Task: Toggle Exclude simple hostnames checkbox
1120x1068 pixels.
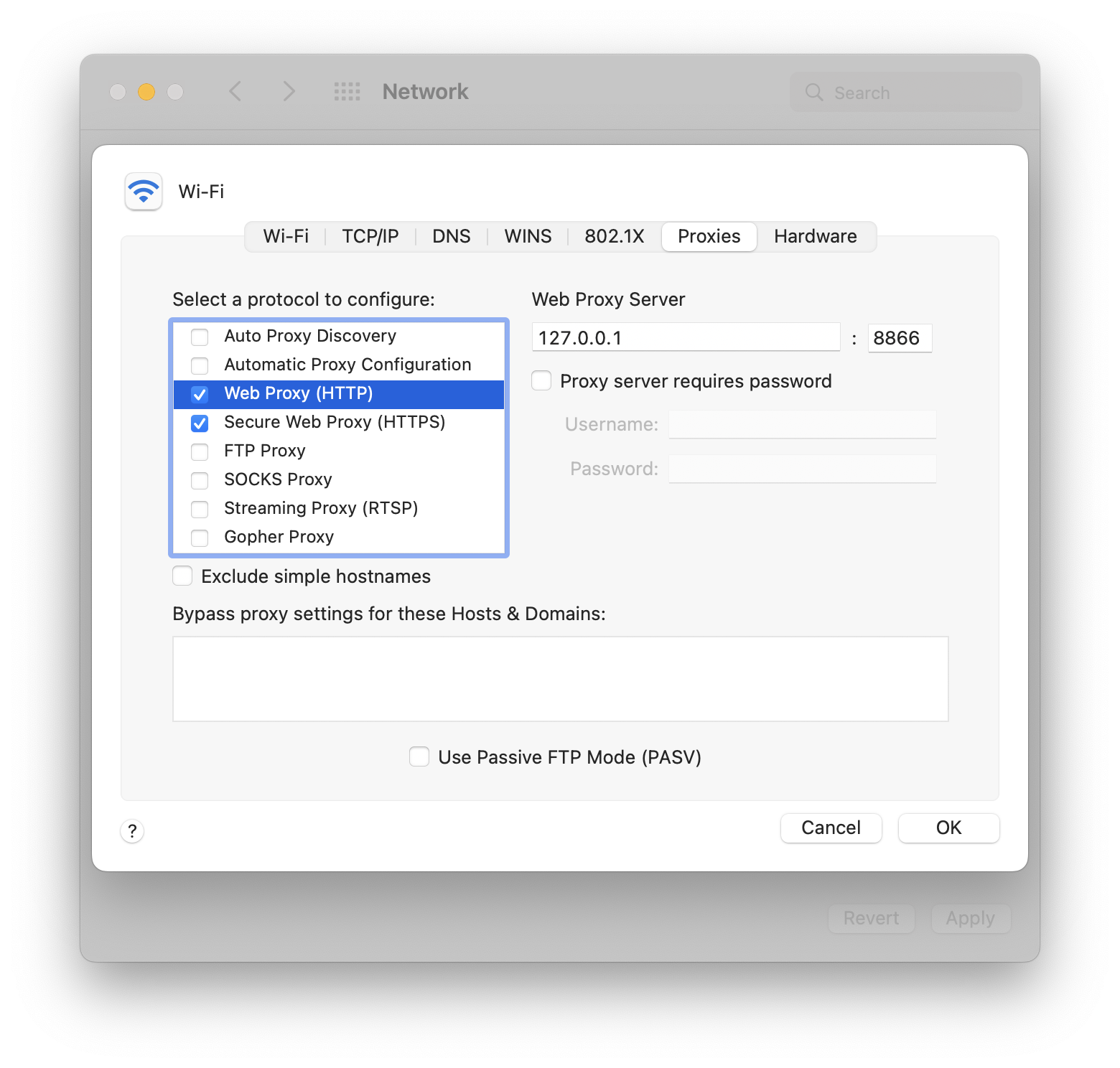Action: tap(182, 576)
